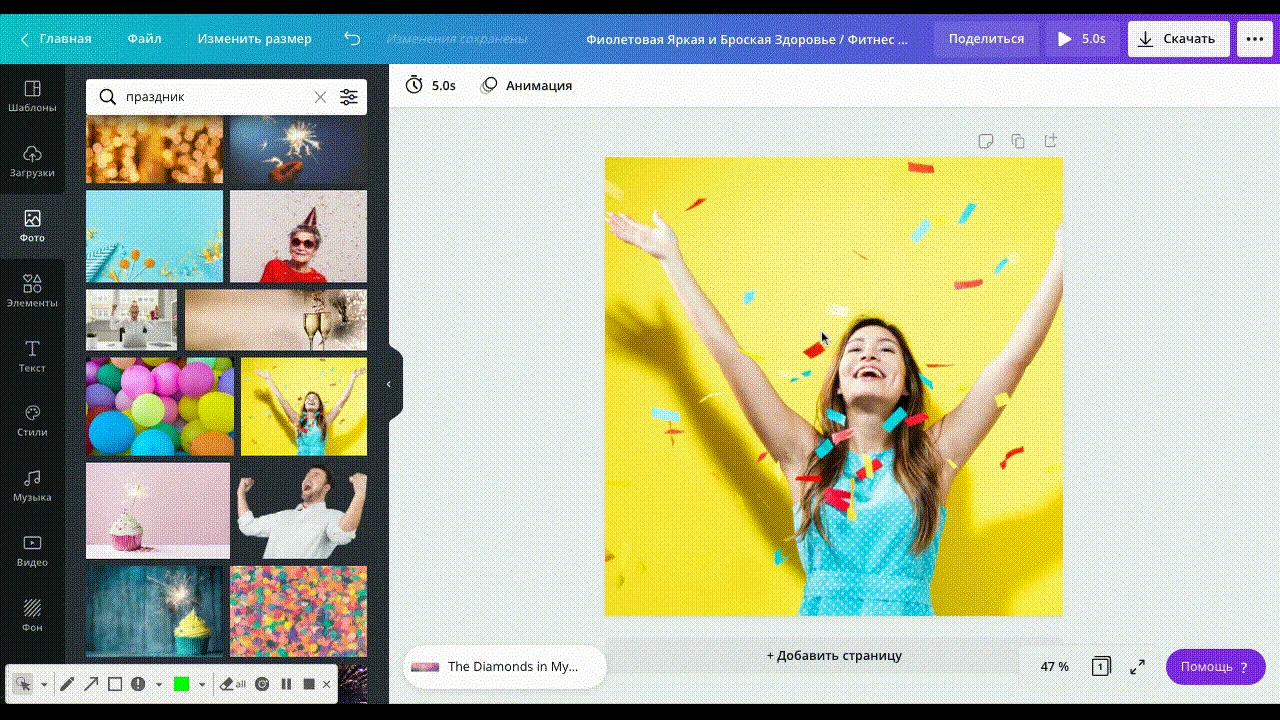Screen dimensions: 1280x720
Task: Duplicate the page with the copy icon
Action: point(1018,141)
